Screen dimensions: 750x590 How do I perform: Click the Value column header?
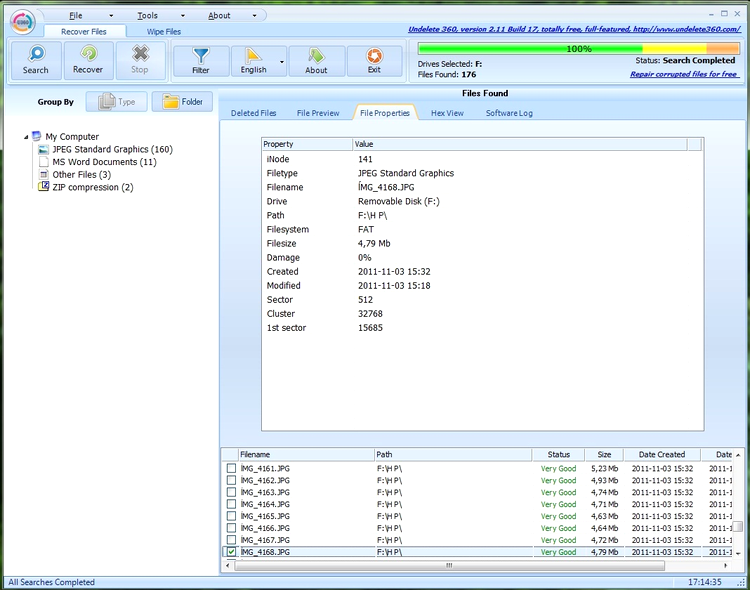coord(520,144)
